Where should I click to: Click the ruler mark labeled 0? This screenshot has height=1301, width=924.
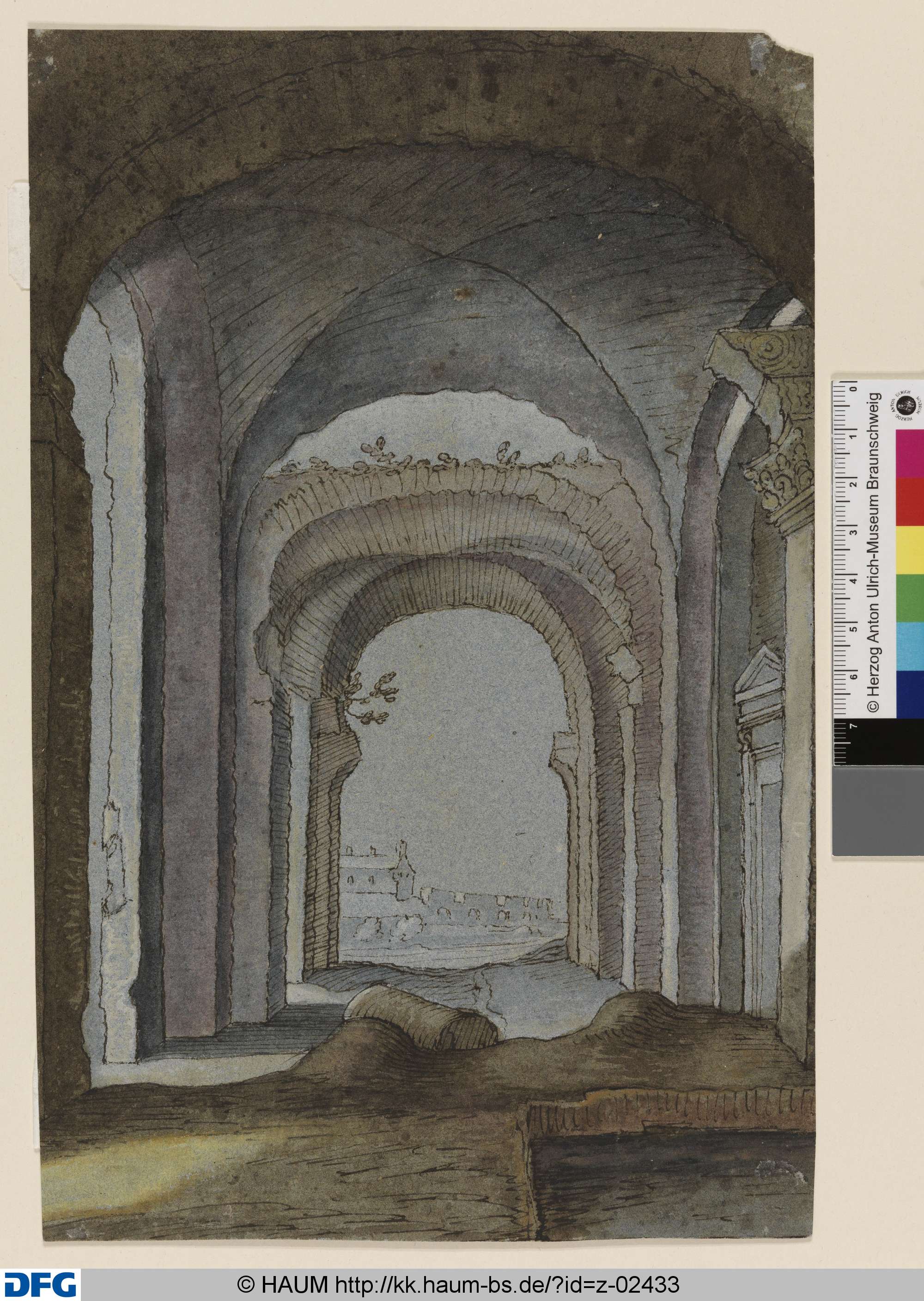tap(854, 388)
